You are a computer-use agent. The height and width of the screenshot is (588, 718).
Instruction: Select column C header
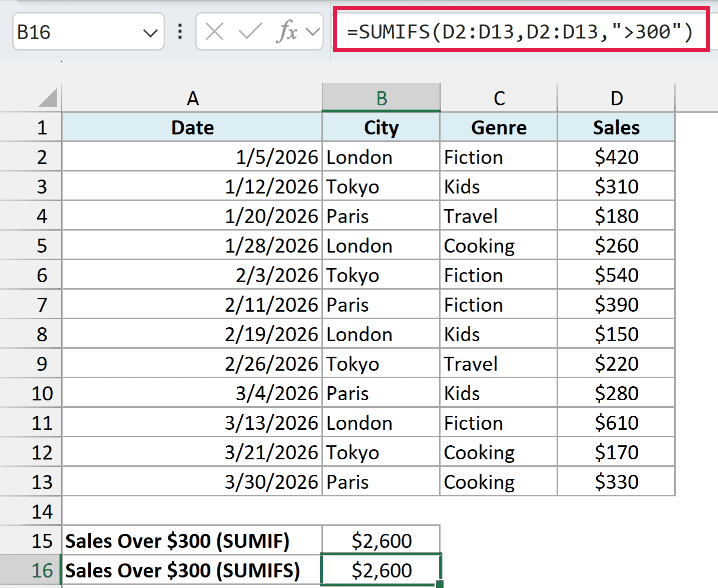point(499,98)
